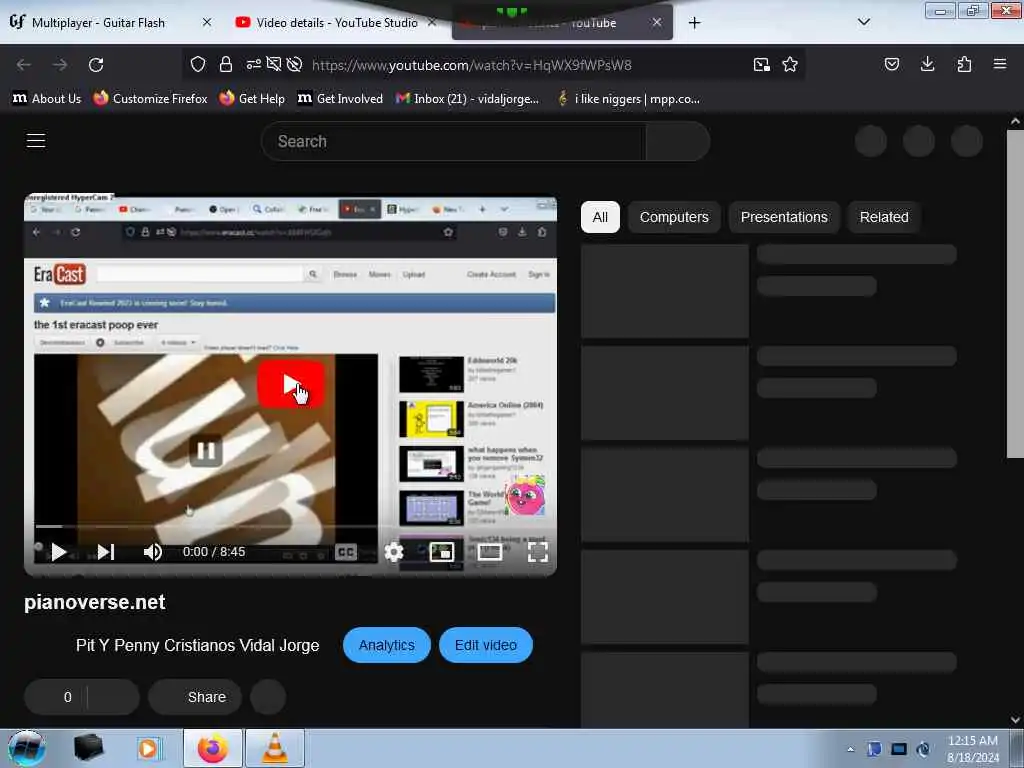Click the video title pianoverse.net
This screenshot has height=768, width=1024.
pos(95,602)
